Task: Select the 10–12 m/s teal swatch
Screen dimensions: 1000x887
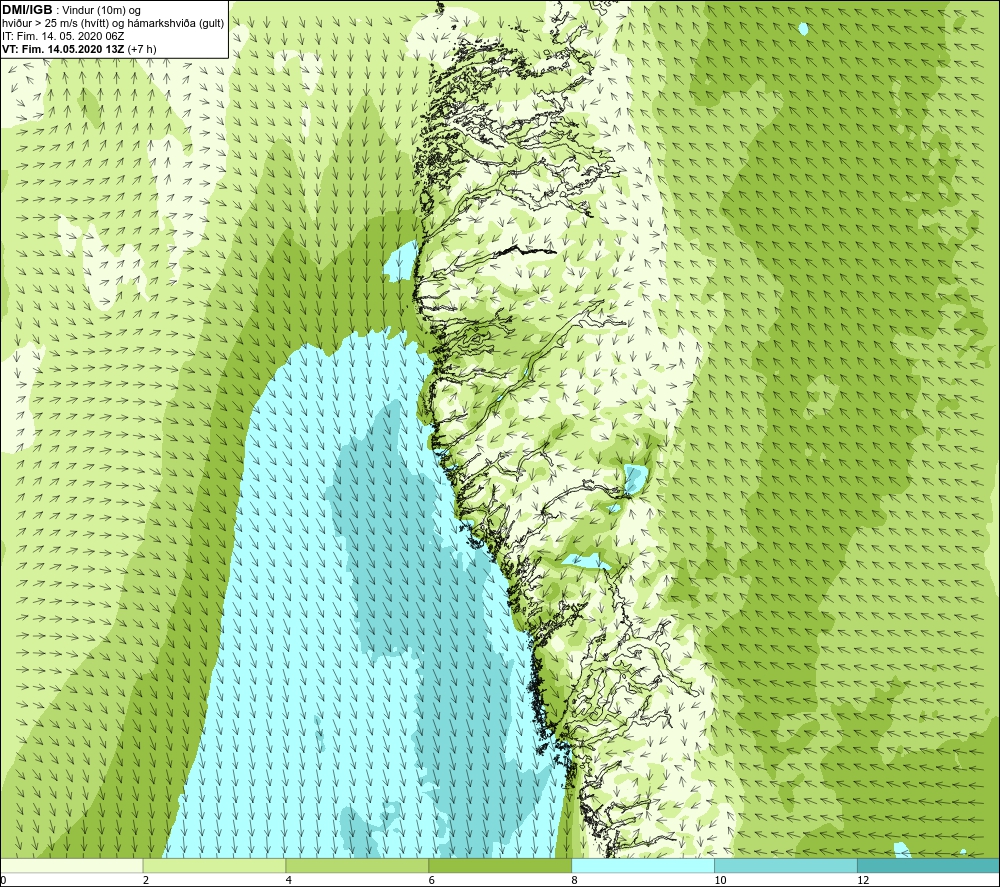Action: click(x=786, y=866)
